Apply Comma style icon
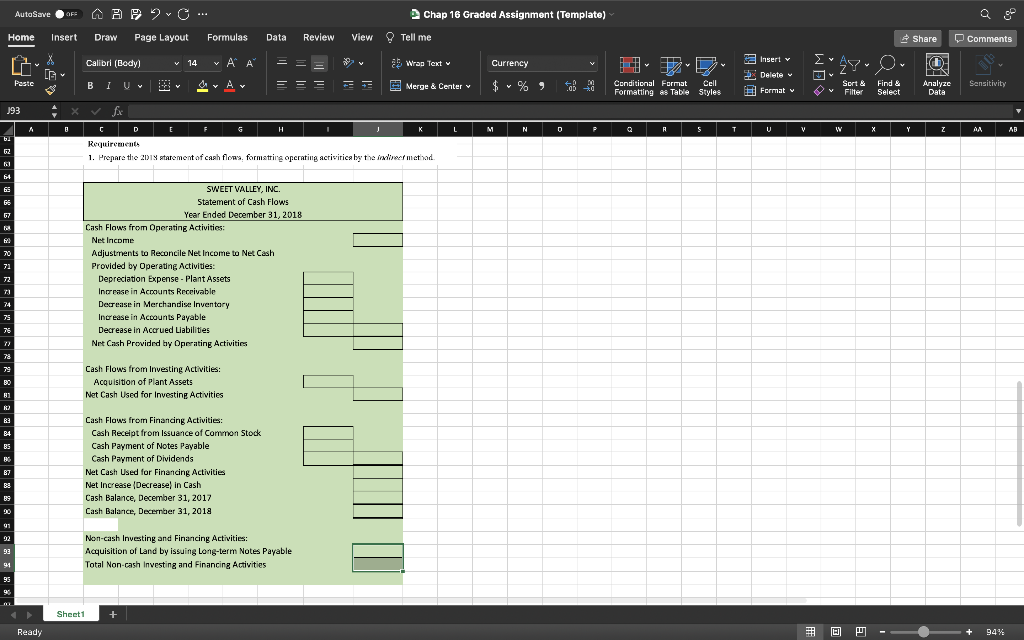This screenshot has height=640, width=1024. [x=541, y=86]
